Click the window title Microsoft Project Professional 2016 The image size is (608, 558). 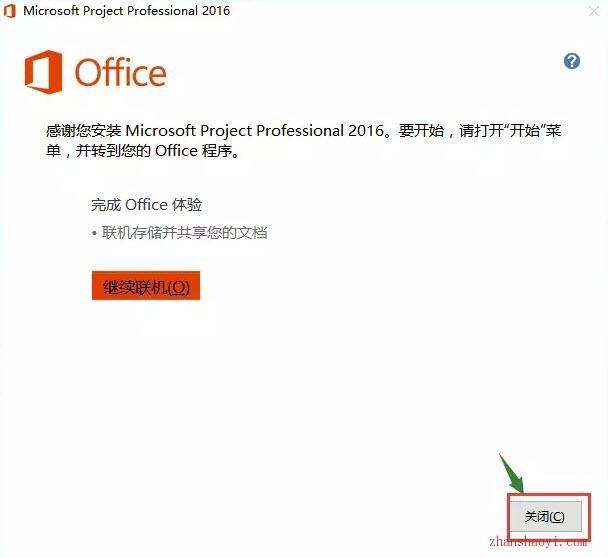pos(126,11)
